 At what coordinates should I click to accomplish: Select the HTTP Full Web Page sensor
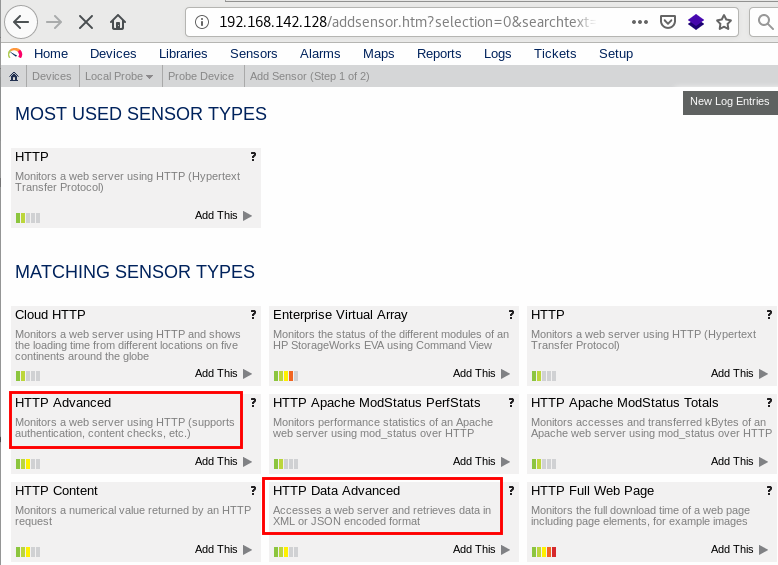(592, 490)
